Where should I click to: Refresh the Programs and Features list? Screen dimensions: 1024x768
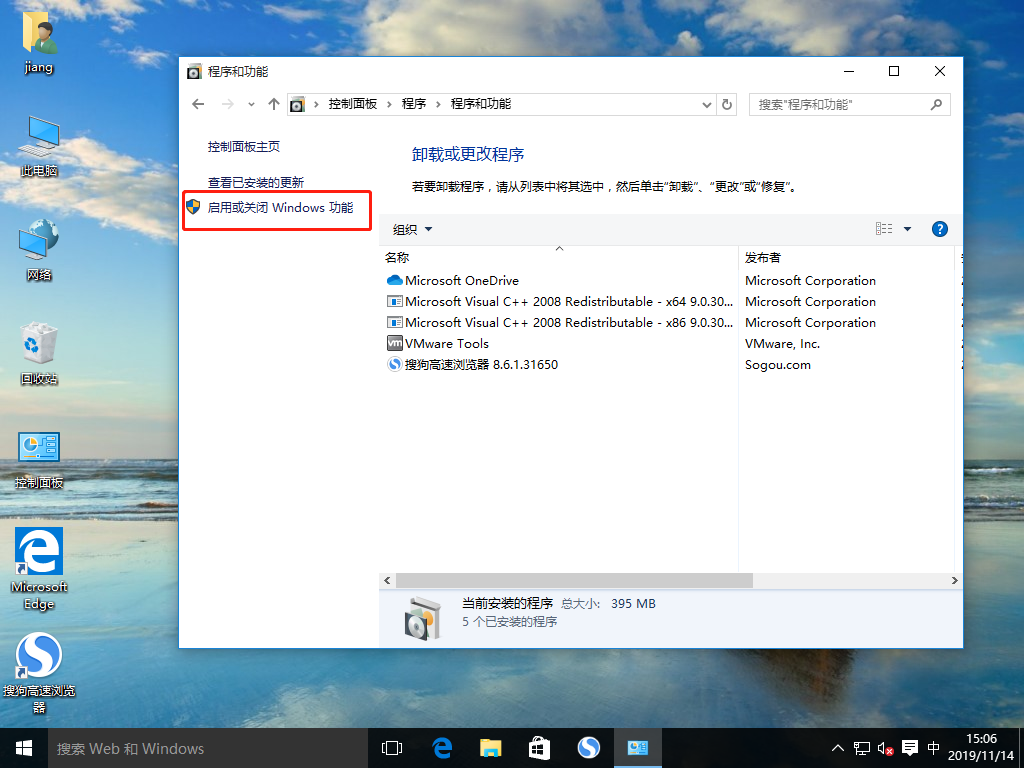coord(727,104)
